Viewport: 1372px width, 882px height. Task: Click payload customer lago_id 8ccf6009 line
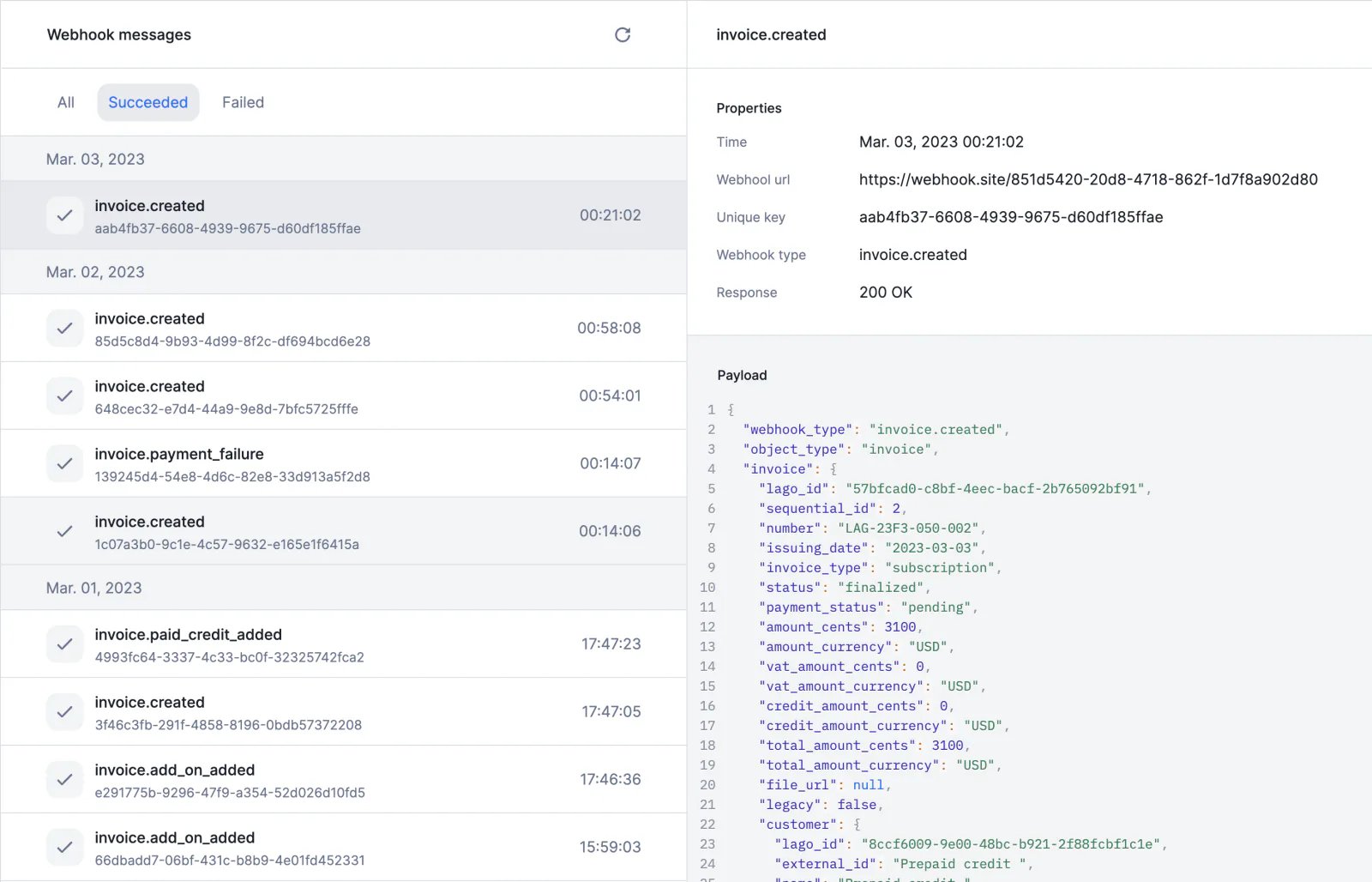click(x=971, y=843)
